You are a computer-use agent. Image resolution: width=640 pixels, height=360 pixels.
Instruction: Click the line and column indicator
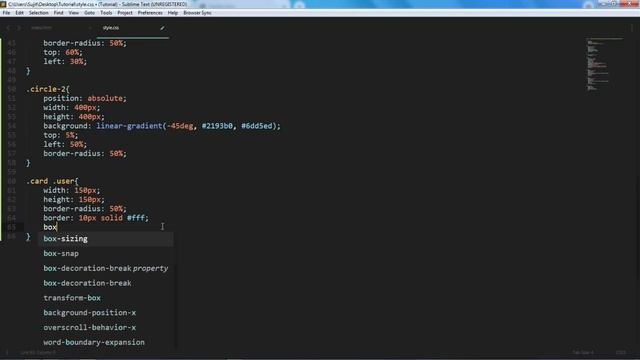point(38,352)
